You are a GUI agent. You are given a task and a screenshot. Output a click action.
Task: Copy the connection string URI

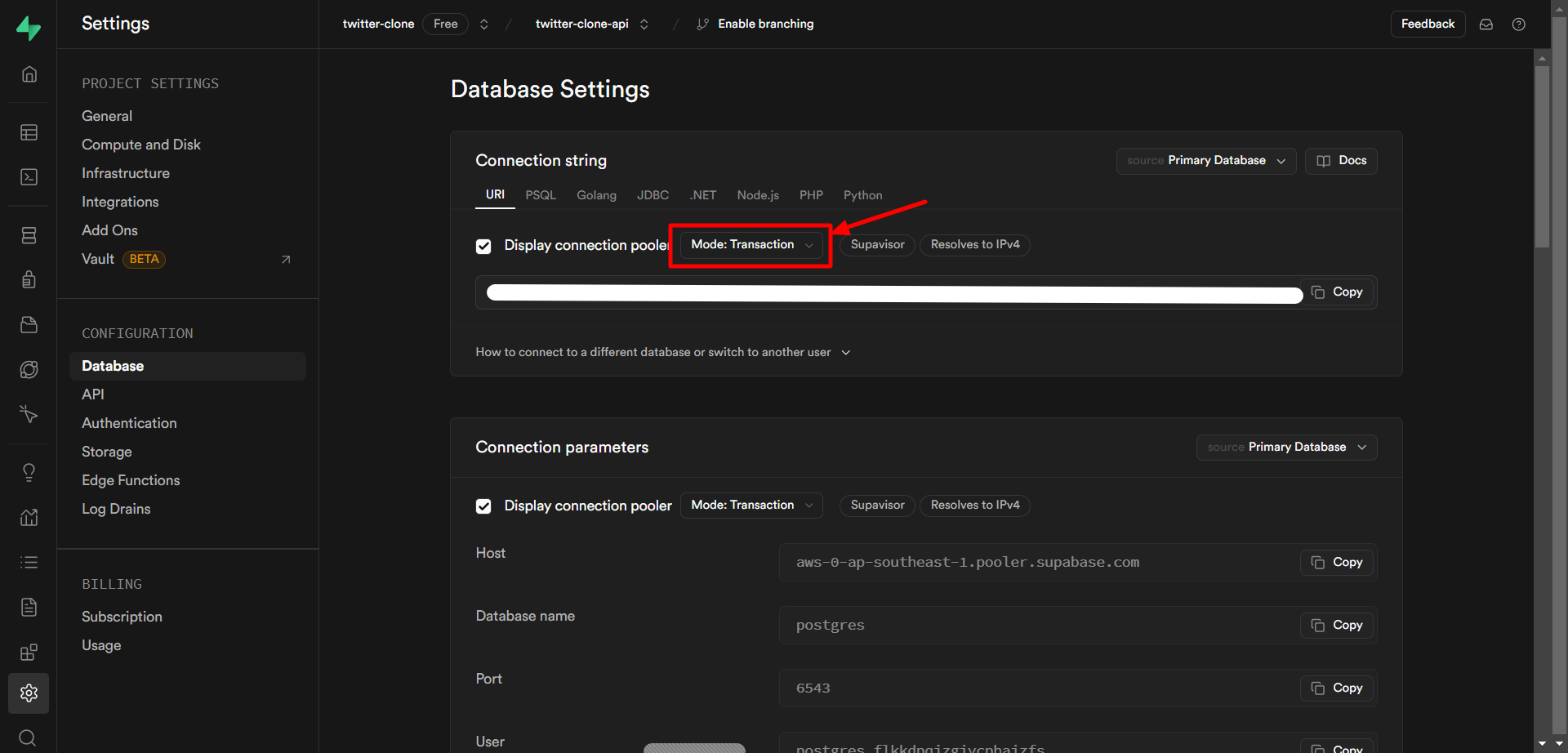1337,292
